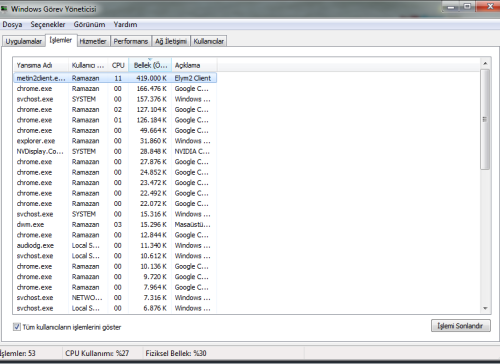The width and height of the screenshot is (500, 364).
Task: Select svchost.exe row owned by NETWO...
Action: pyautogui.click(x=115, y=298)
